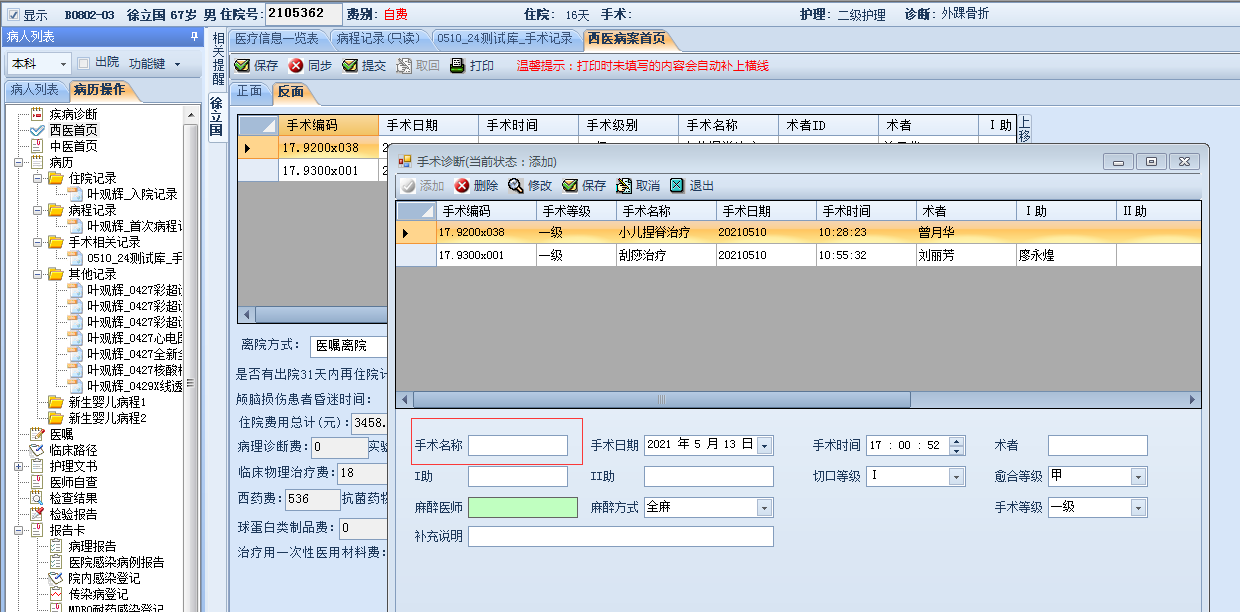Select row 刮痧治疗 in dialog table

(798, 255)
